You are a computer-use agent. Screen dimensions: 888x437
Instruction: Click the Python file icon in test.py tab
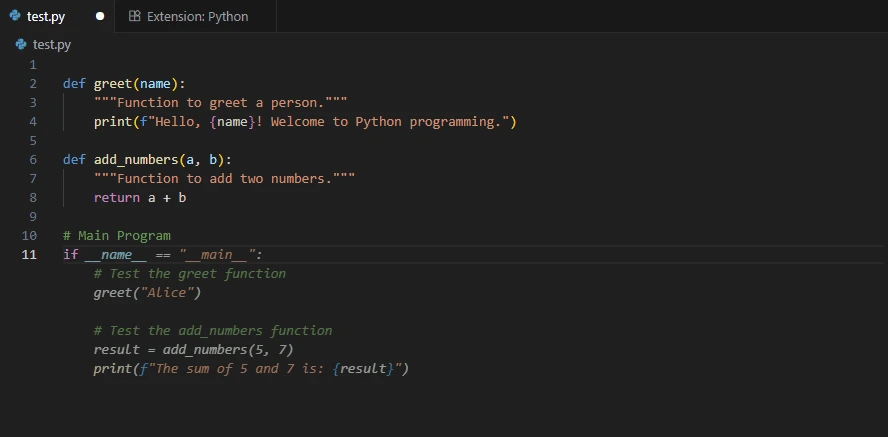click(x=15, y=16)
